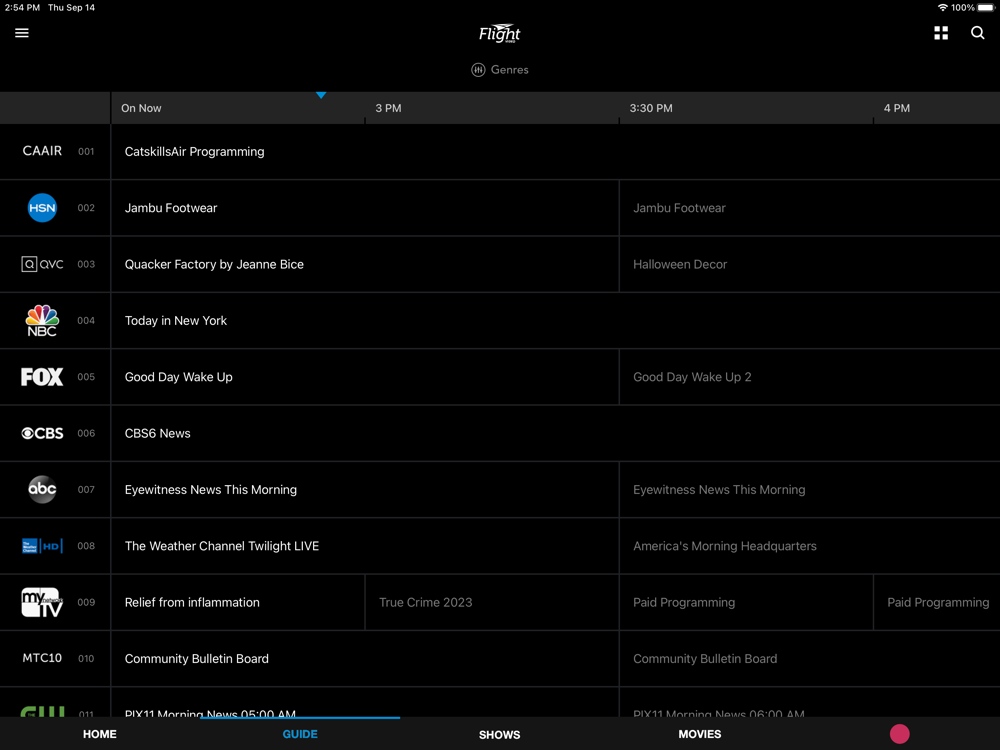1000x750 pixels.
Task: Check the Wi-Fi status icon
Action: coord(942,8)
